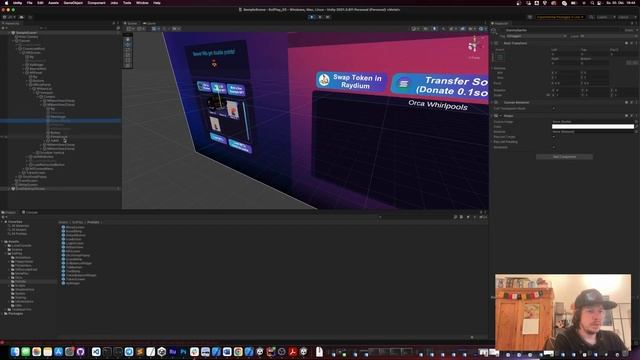Open Photoshop from the dock
The height and width of the screenshot is (360, 640).
click(183, 351)
